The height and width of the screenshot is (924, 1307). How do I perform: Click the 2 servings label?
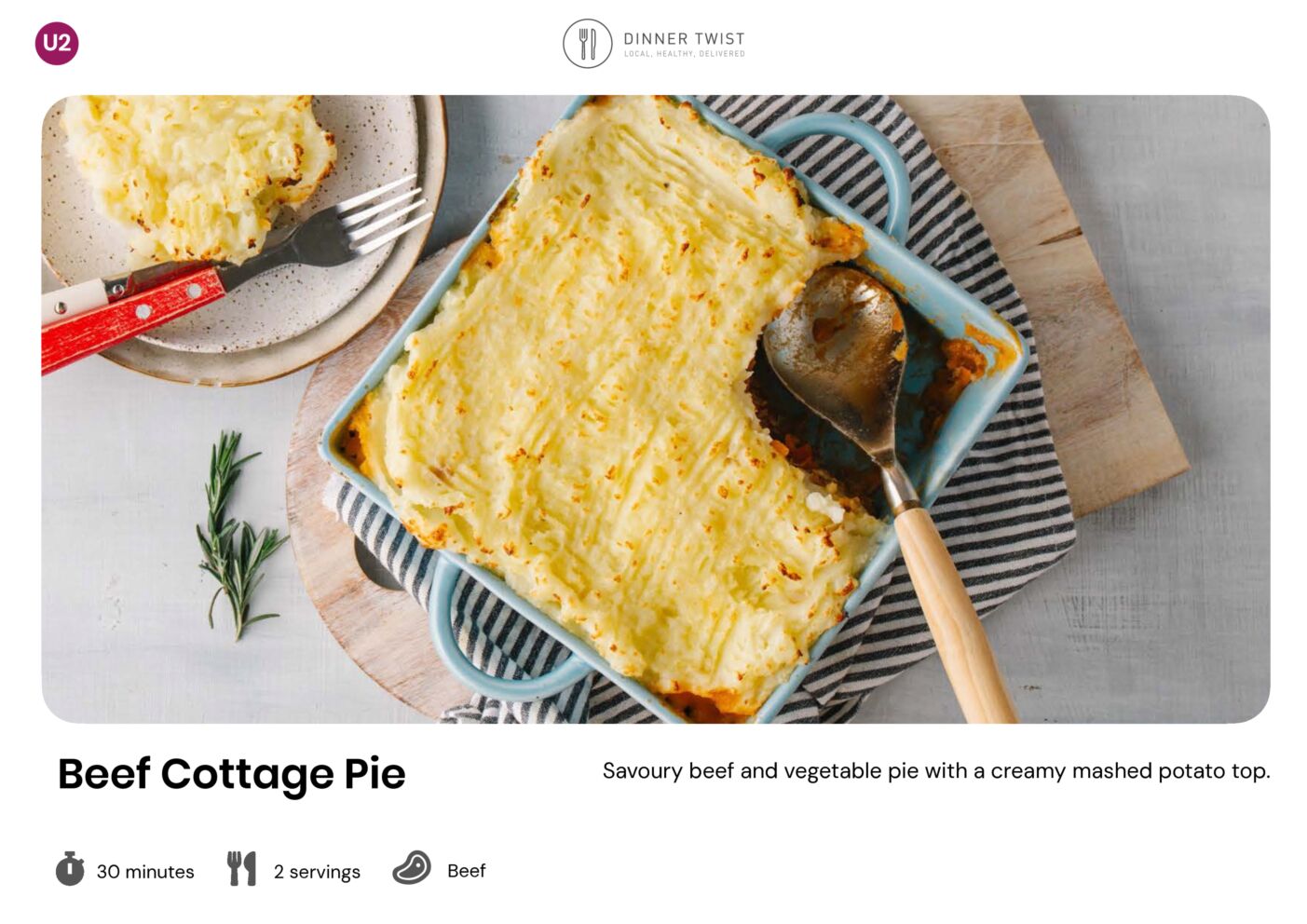click(x=317, y=872)
